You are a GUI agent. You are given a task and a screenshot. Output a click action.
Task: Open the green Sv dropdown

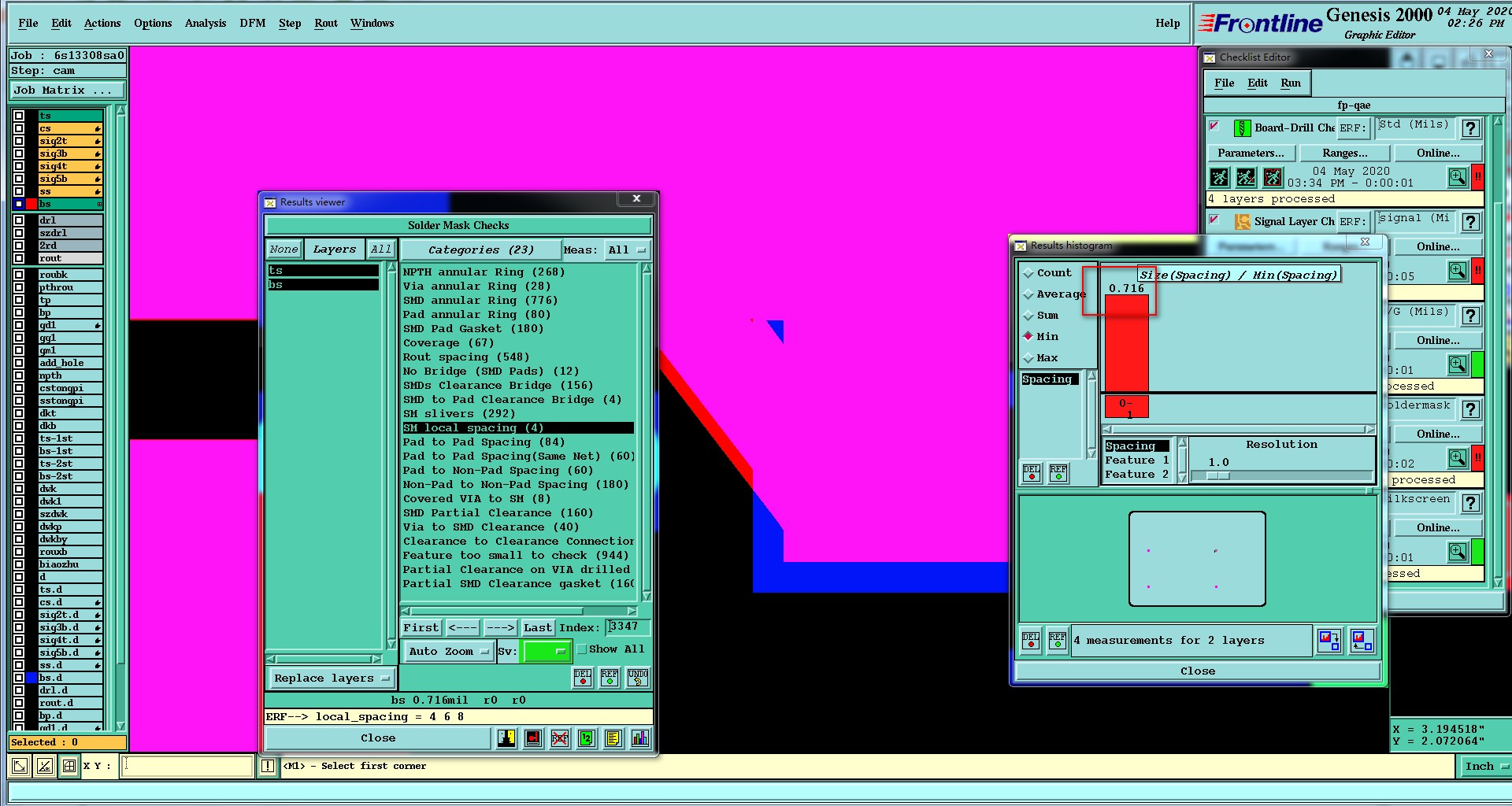[x=547, y=651]
